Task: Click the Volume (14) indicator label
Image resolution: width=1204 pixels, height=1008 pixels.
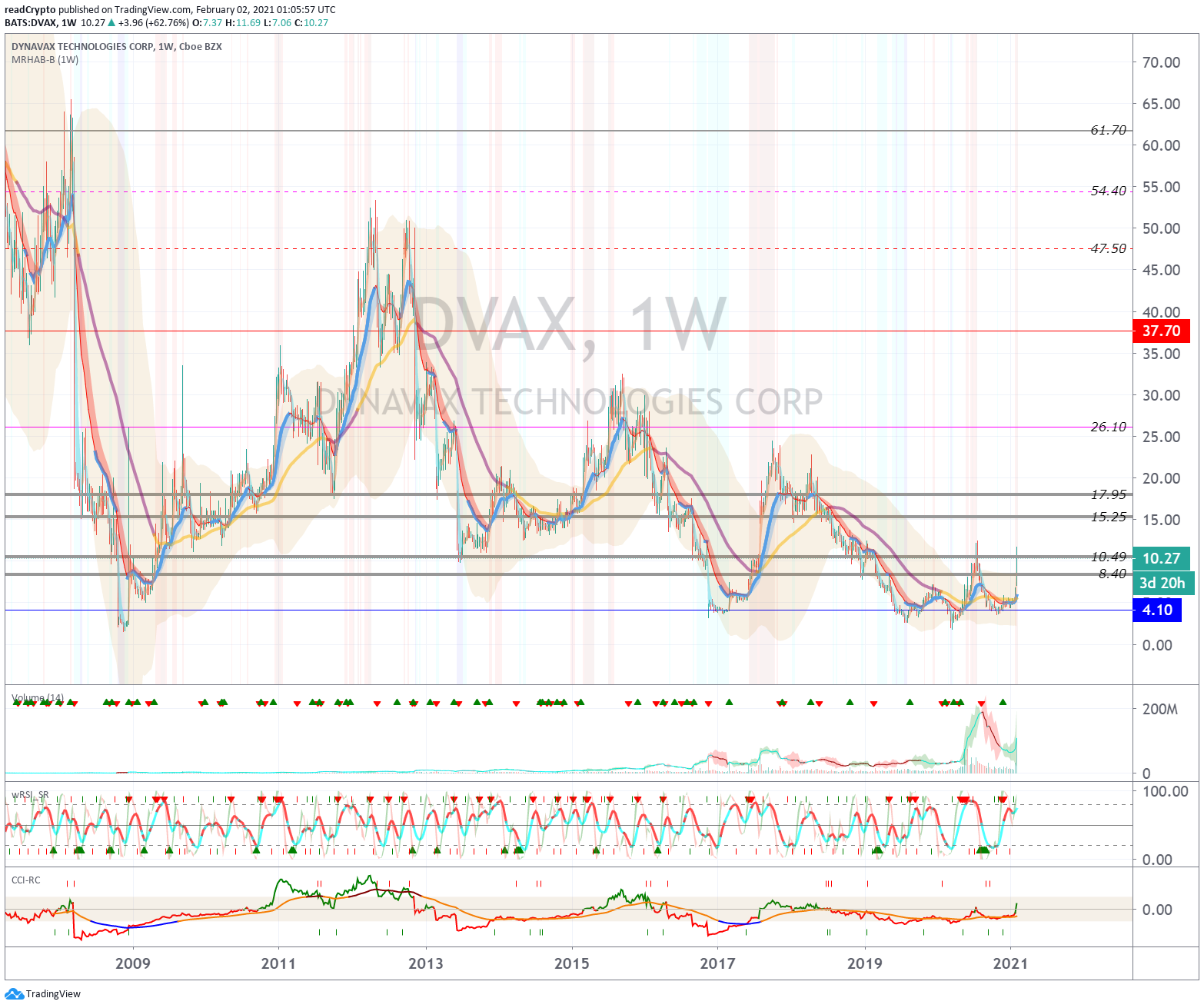Action: (x=38, y=698)
